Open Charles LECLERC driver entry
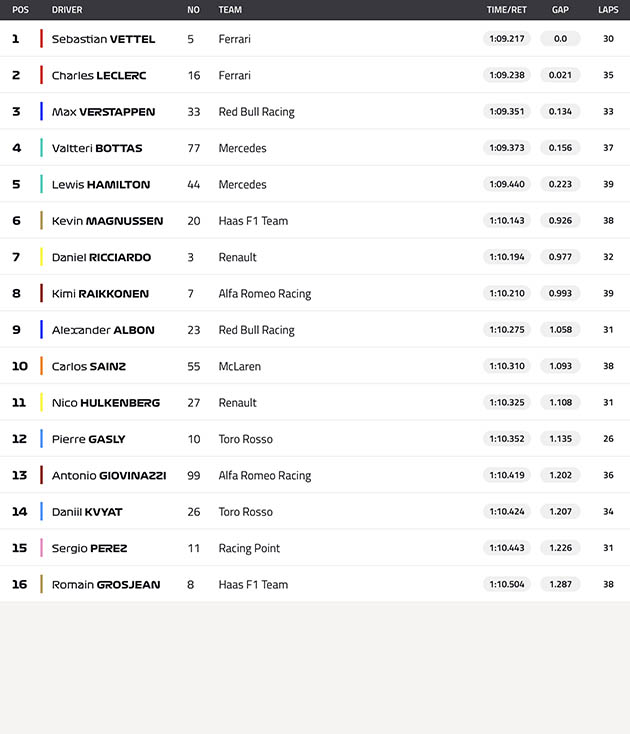 pyautogui.click(x=99, y=75)
